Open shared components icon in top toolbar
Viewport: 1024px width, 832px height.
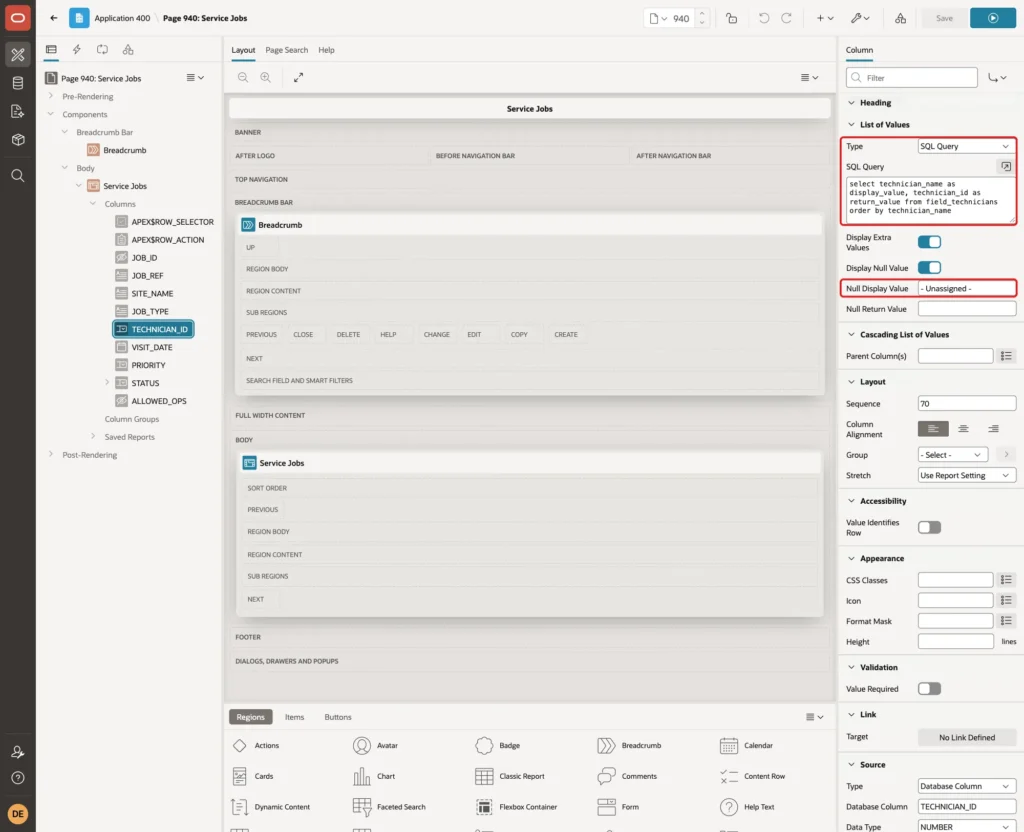tap(901, 18)
